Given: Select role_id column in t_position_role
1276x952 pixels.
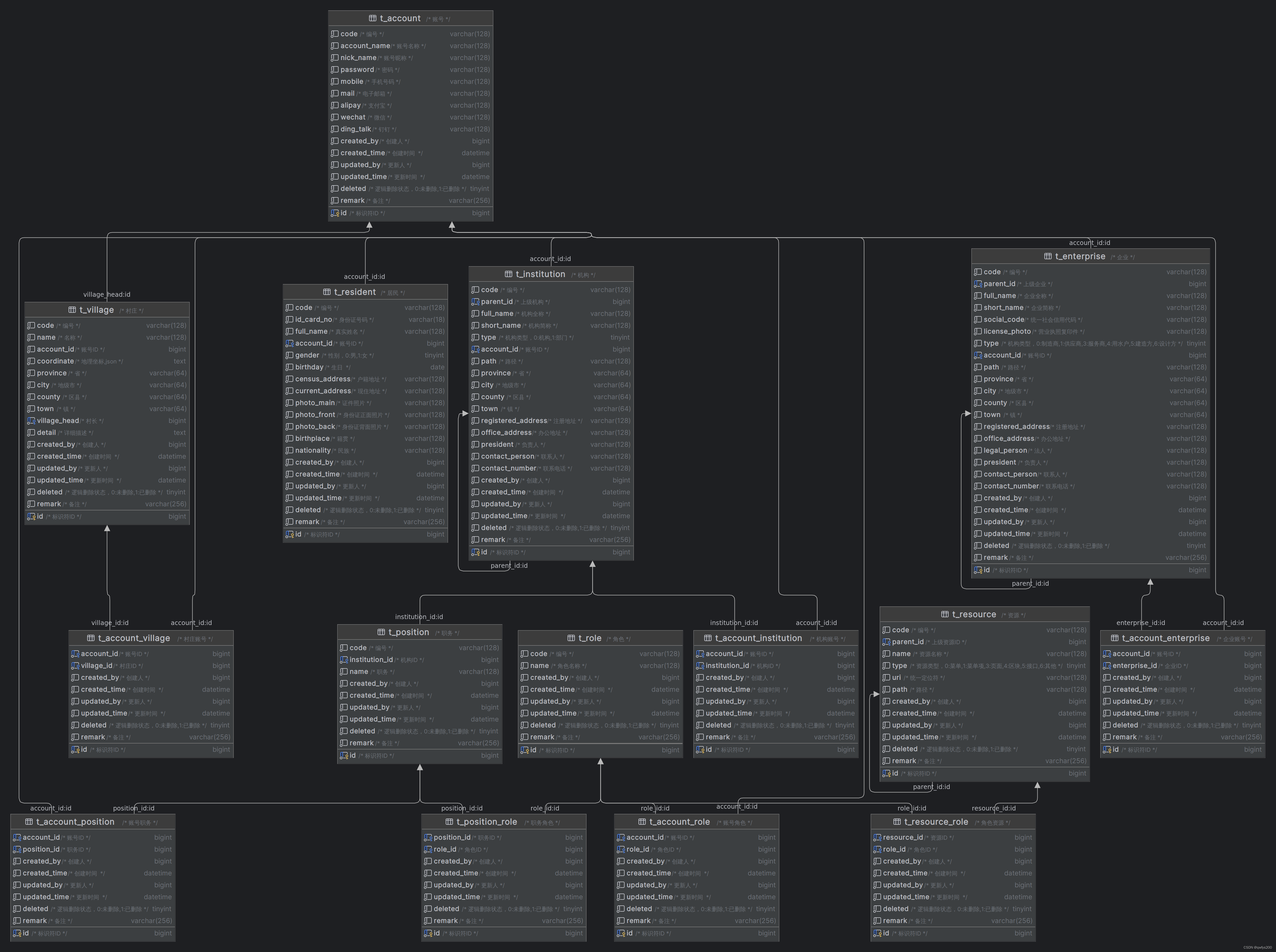Looking at the screenshot, I should (x=503, y=849).
